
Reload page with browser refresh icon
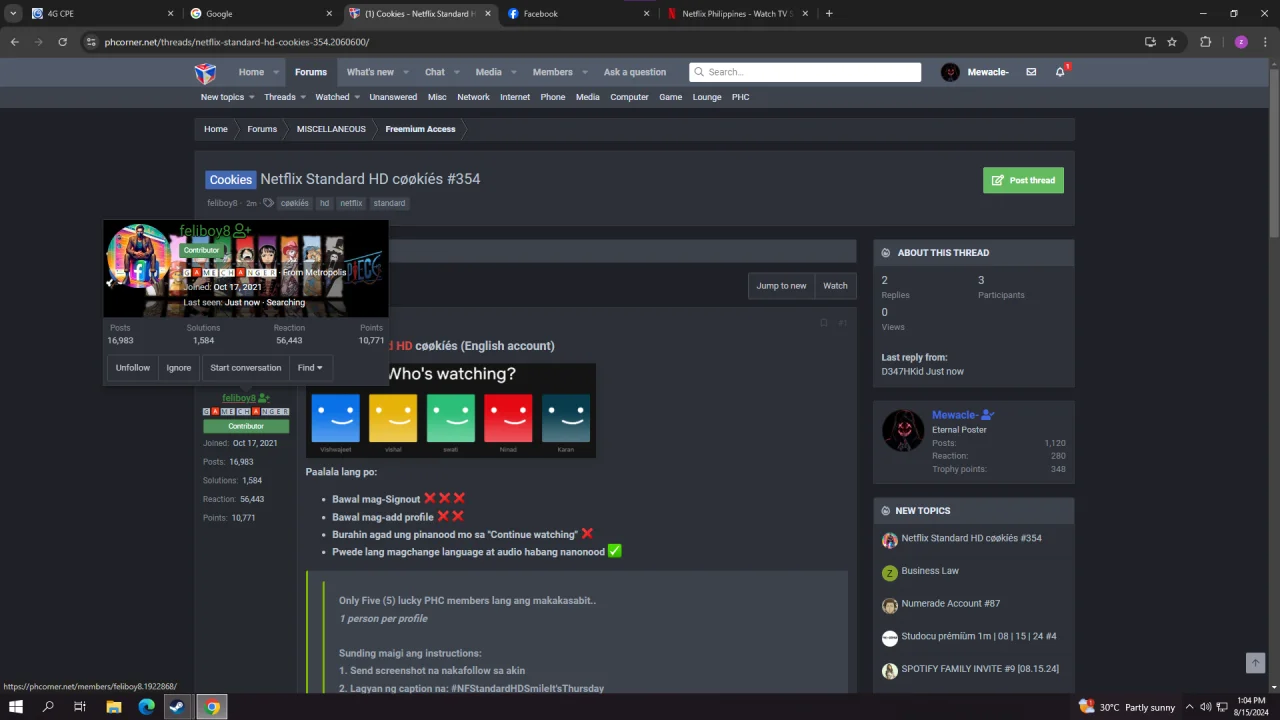point(62,42)
